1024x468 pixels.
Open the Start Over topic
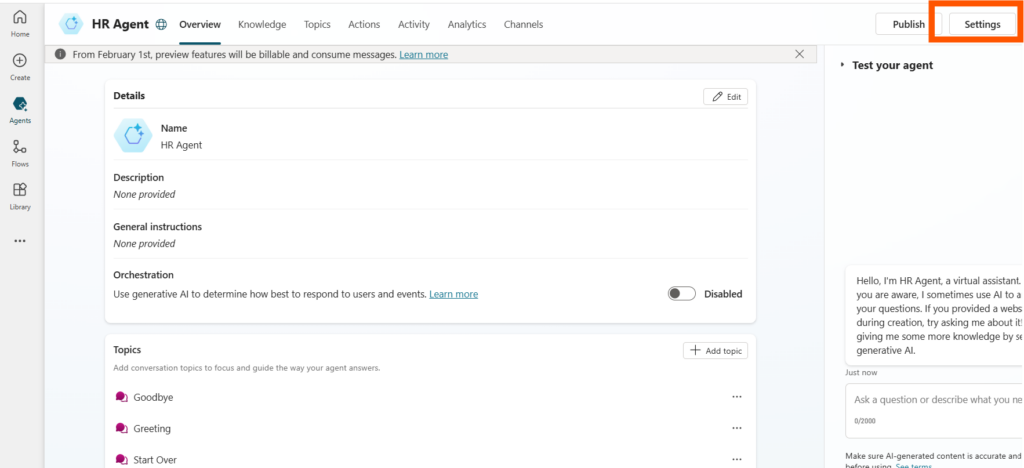coord(155,460)
